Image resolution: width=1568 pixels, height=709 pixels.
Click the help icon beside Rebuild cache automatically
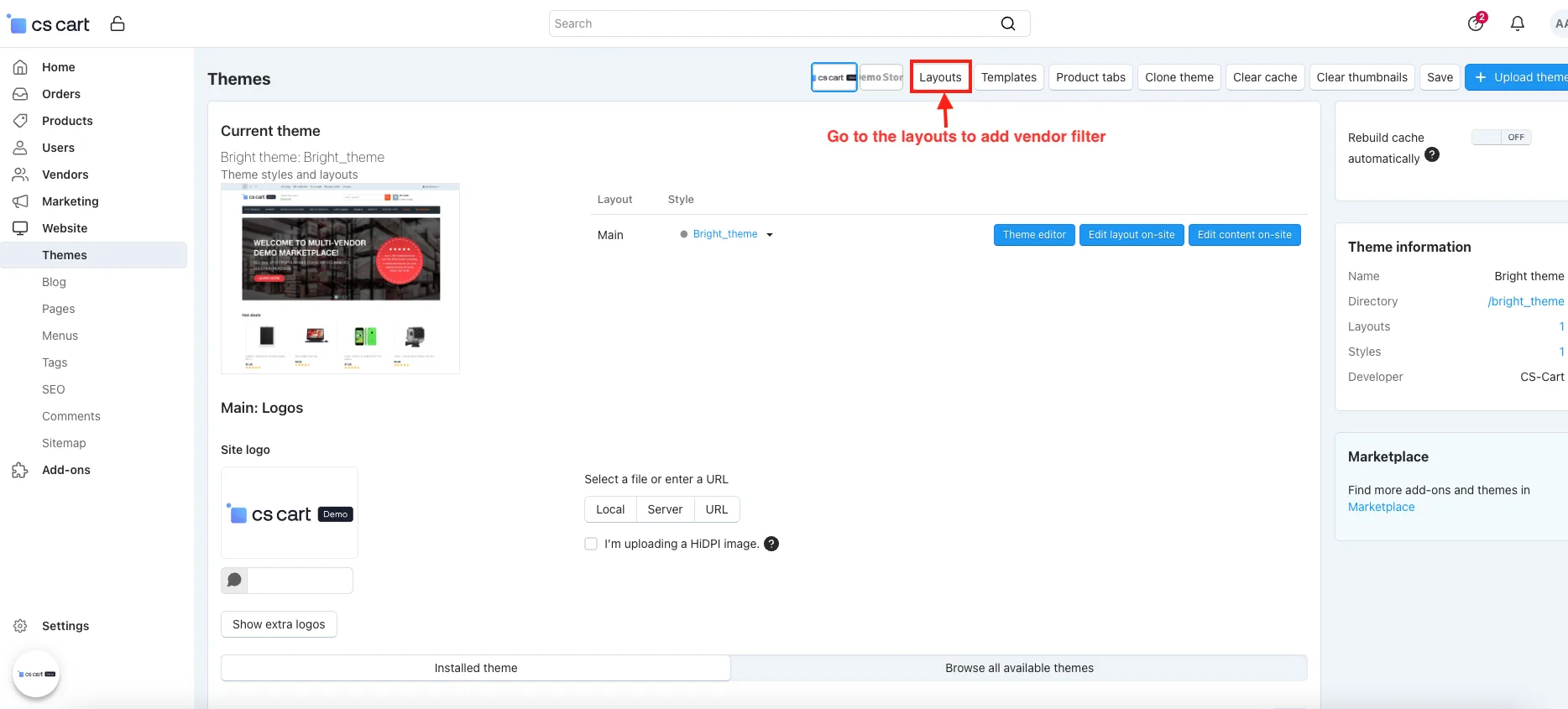pos(1432,154)
